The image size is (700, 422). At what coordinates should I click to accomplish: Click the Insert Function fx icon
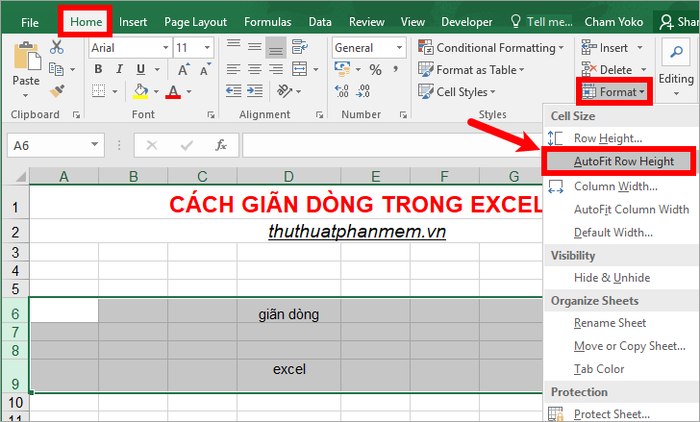tap(221, 145)
